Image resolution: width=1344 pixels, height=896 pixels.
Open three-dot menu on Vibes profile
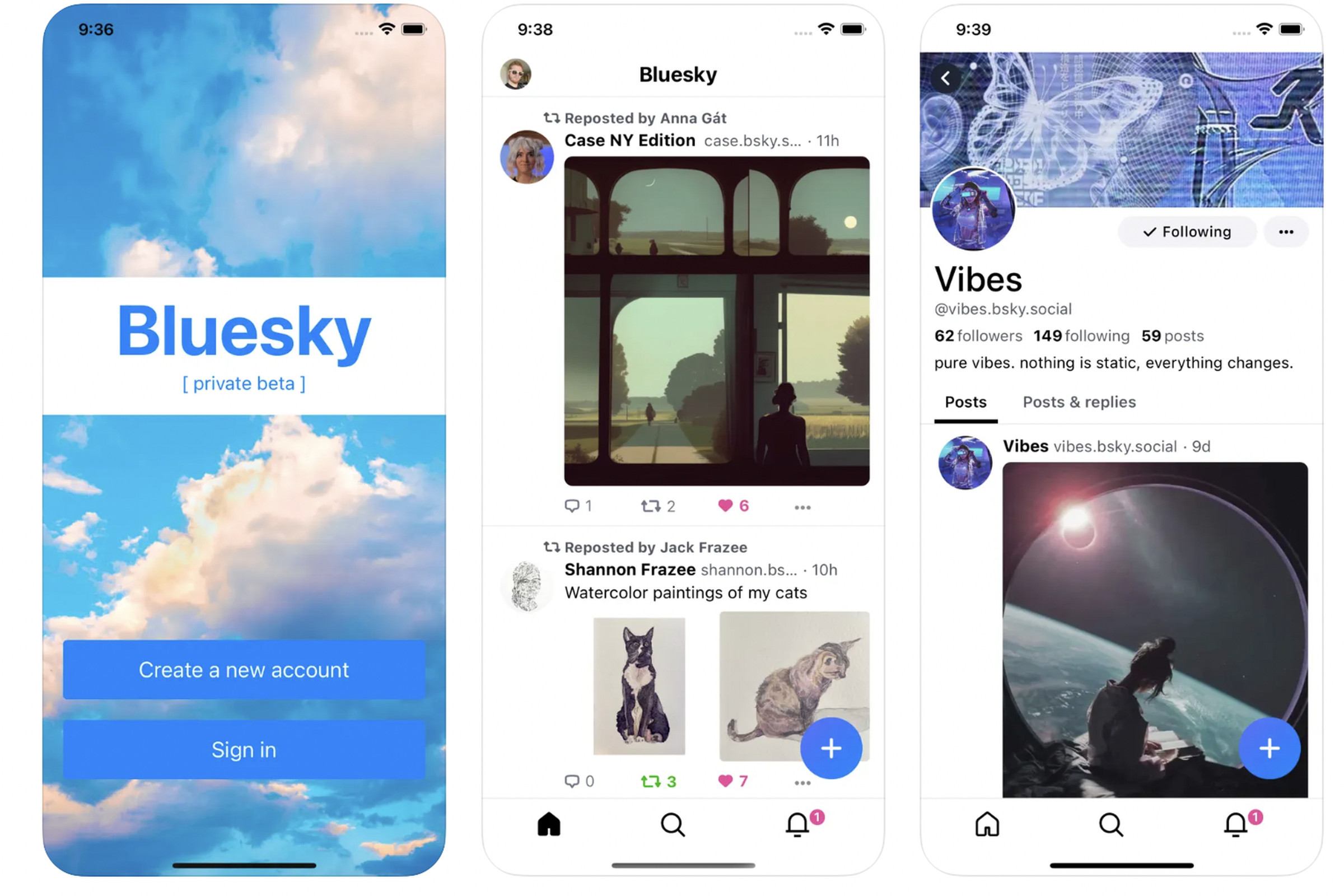[1291, 232]
